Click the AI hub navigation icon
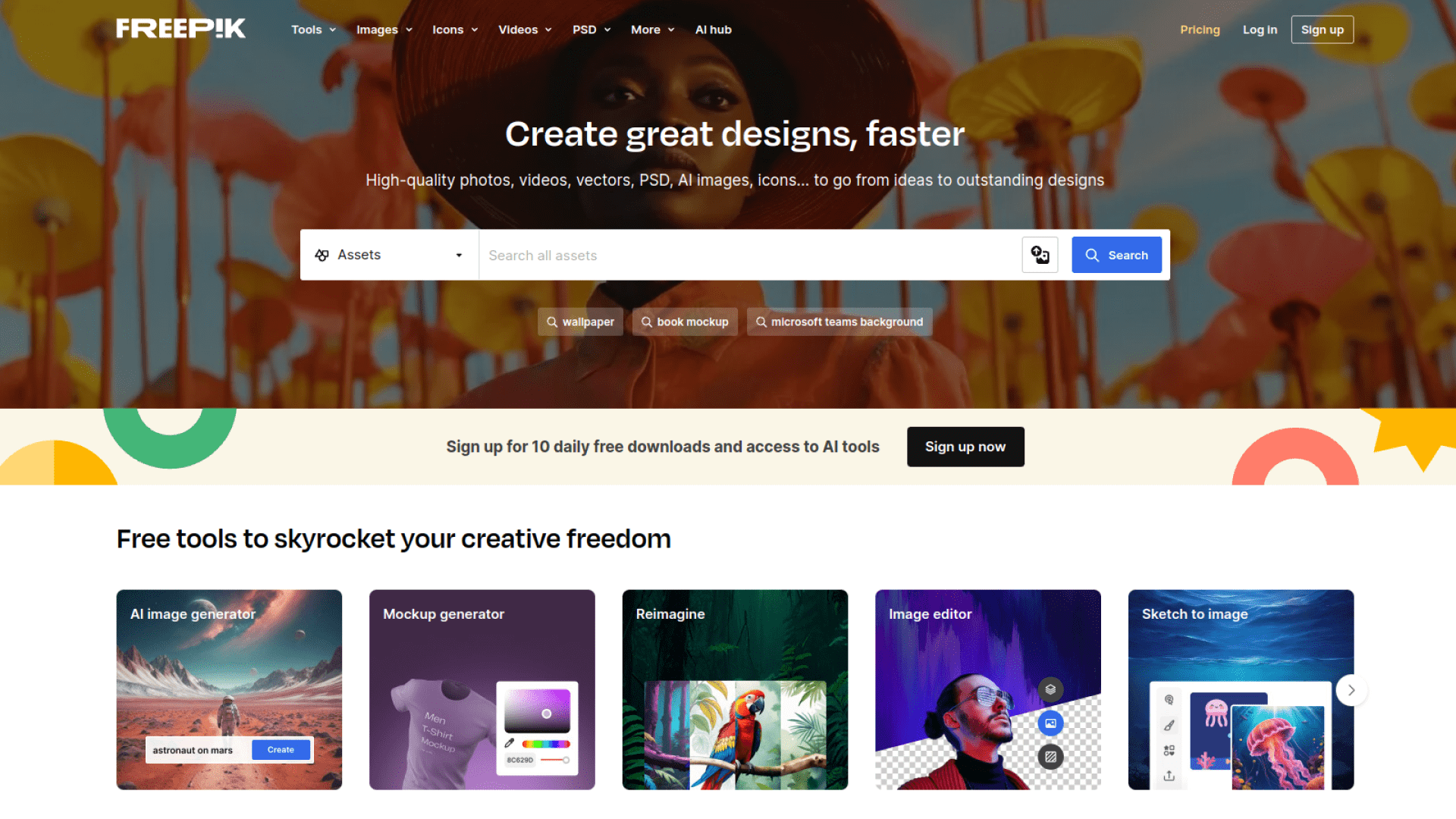Screen dimensions: 1456x819 (x=714, y=29)
